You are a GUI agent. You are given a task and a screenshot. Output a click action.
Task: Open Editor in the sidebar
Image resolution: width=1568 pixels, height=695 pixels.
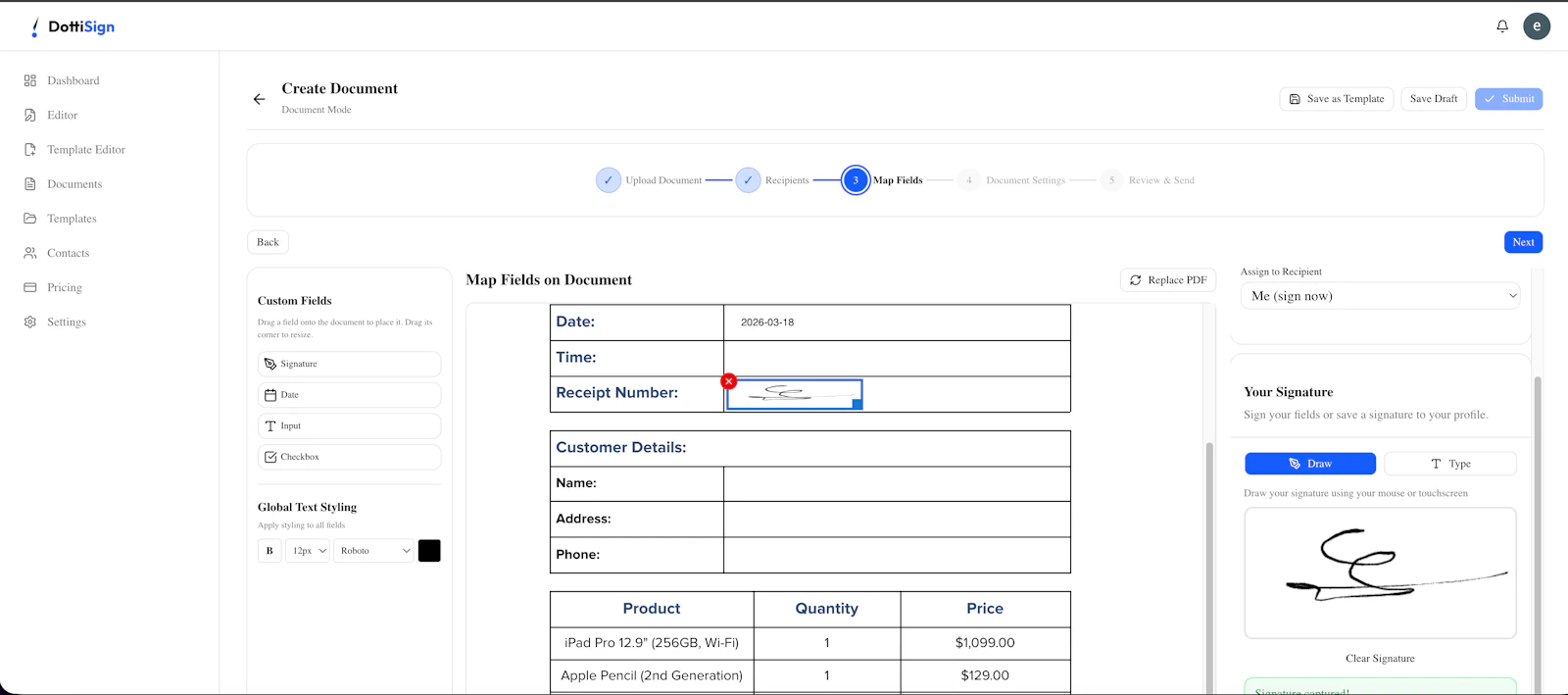click(62, 115)
